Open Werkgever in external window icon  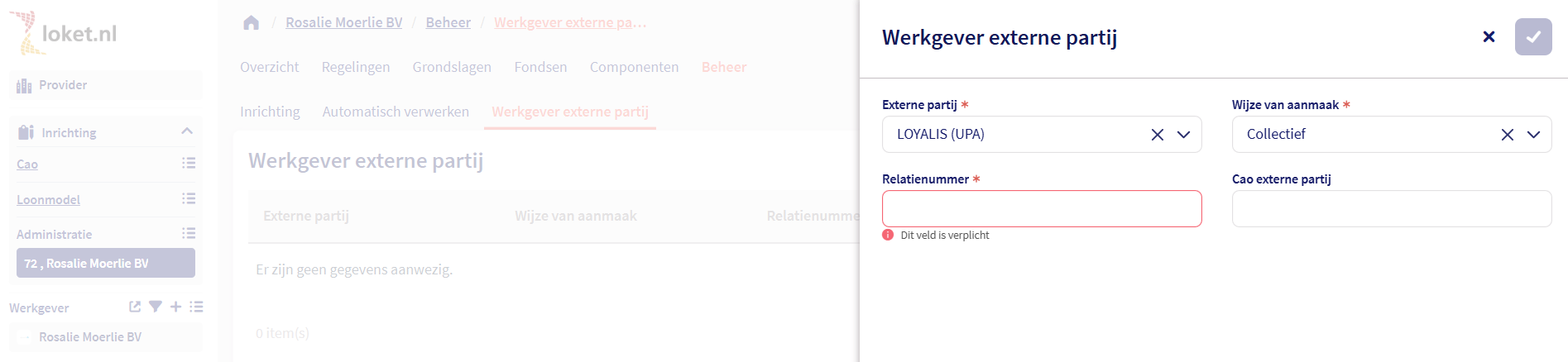point(135,307)
